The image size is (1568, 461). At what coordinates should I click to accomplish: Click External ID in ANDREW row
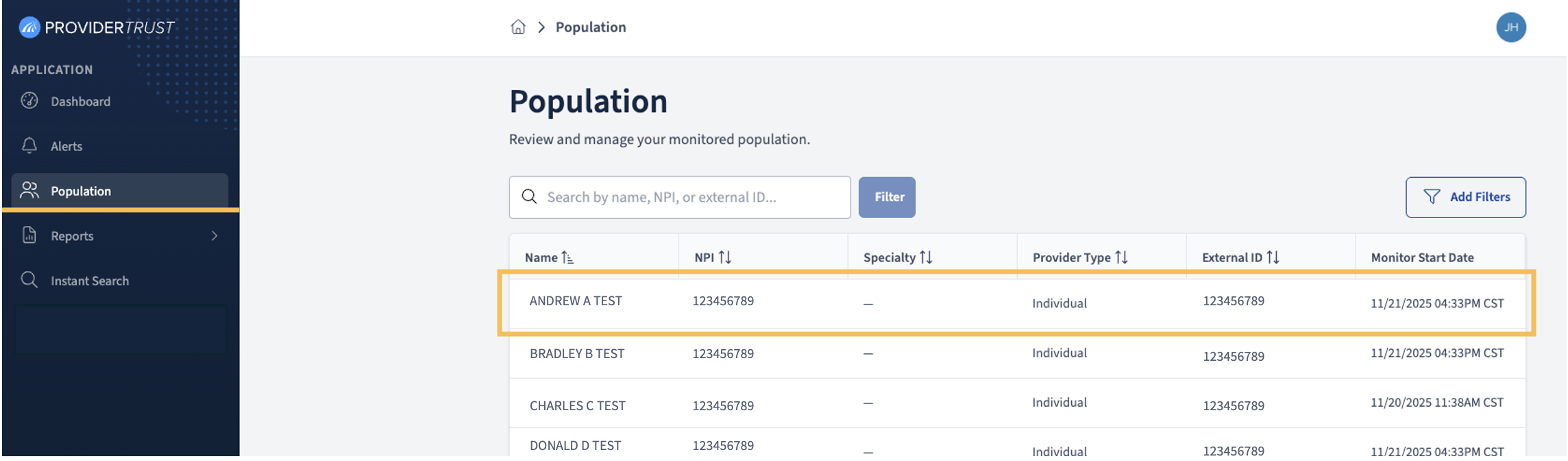[x=1234, y=301]
